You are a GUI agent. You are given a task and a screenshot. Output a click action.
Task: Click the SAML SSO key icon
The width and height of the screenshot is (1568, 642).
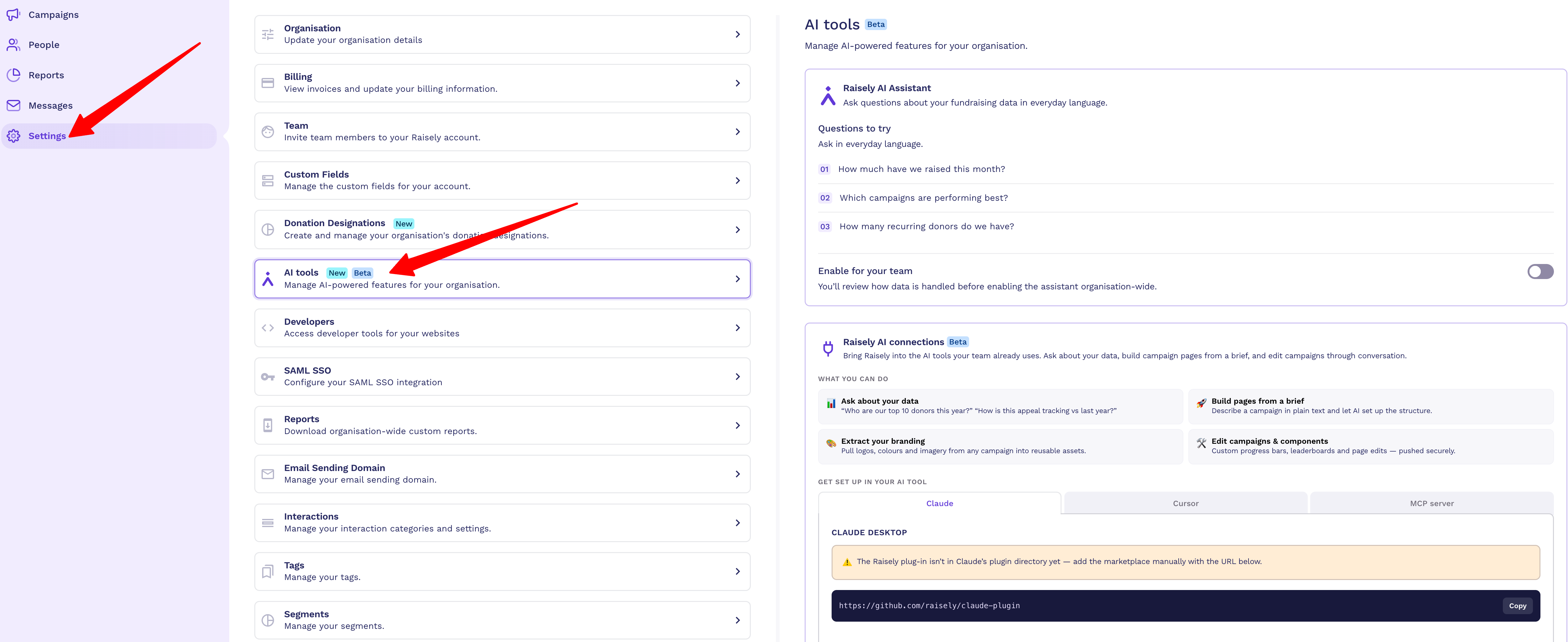pyautogui.click(x=268, y=377)
